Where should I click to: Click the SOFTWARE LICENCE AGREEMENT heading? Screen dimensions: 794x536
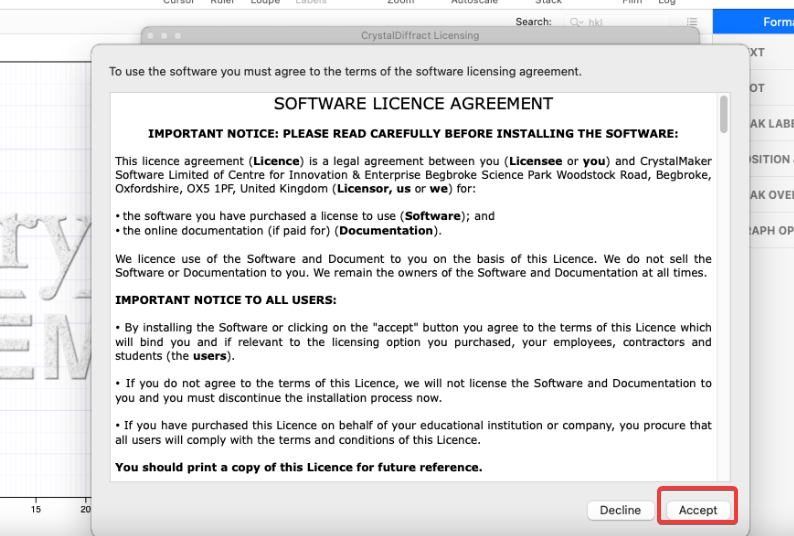click(x=413, y=104)
